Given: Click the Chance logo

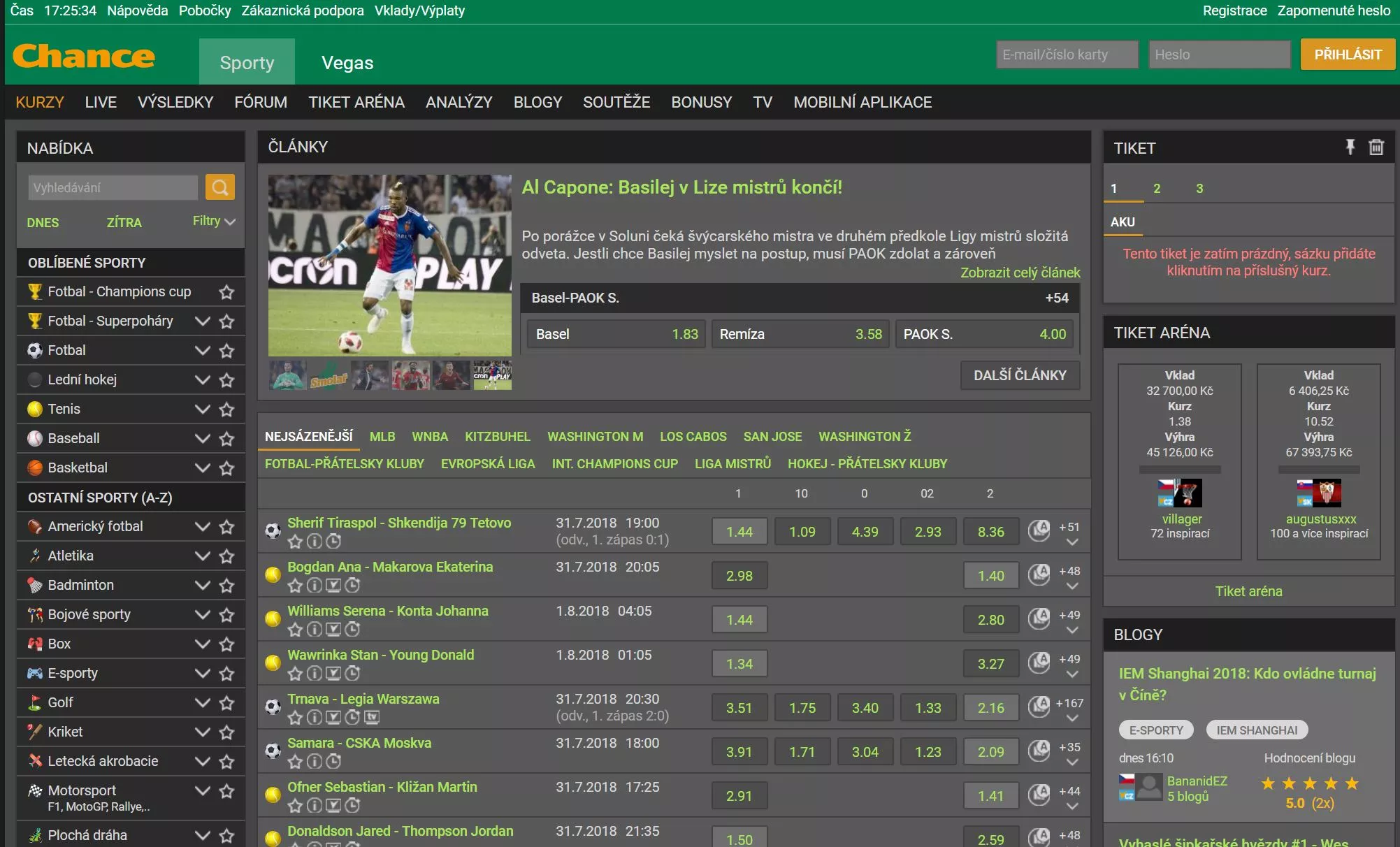Looking at the screenshot, I should [x=84, y=56].
